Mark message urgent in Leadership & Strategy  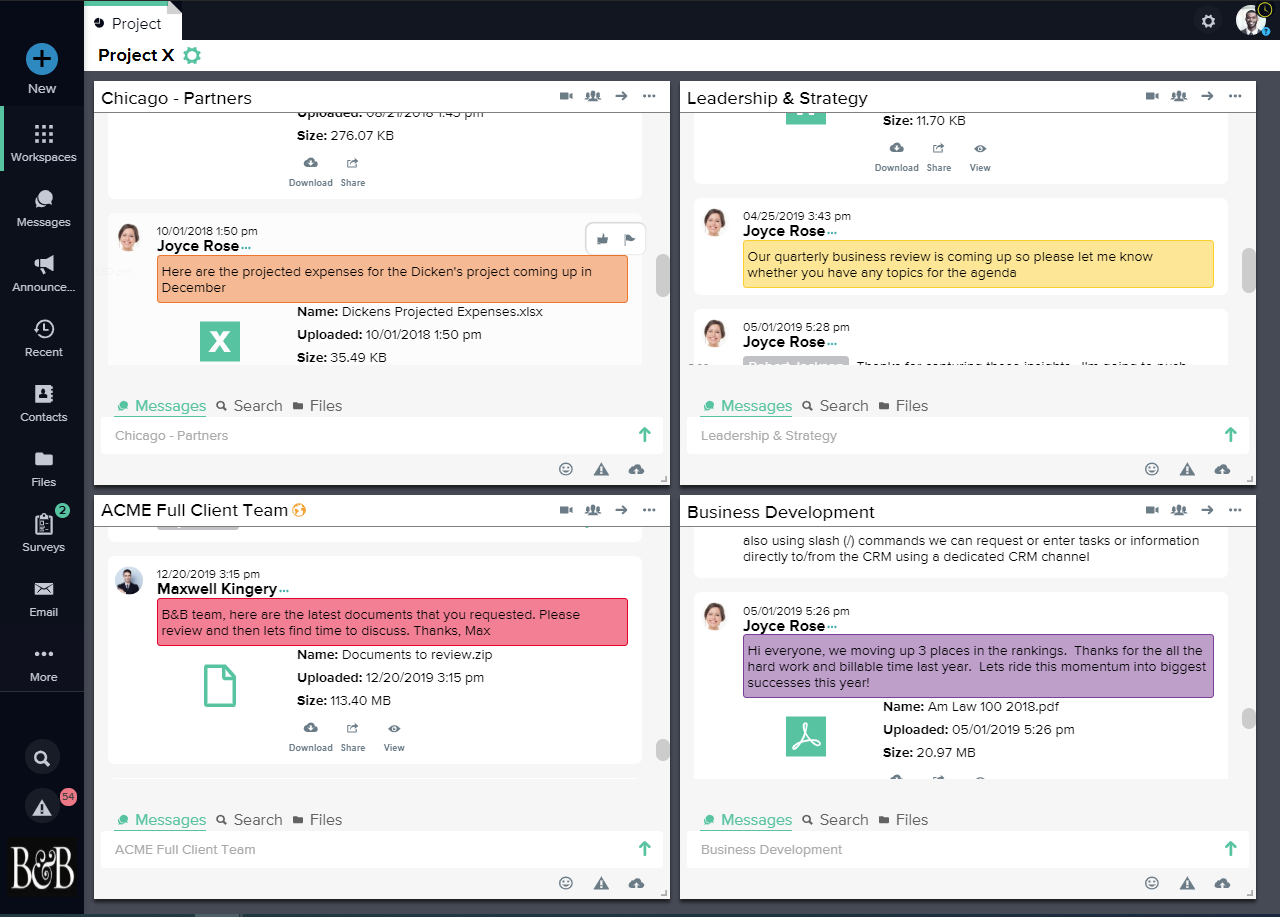pyautogui.click(x=1187, y=469)
